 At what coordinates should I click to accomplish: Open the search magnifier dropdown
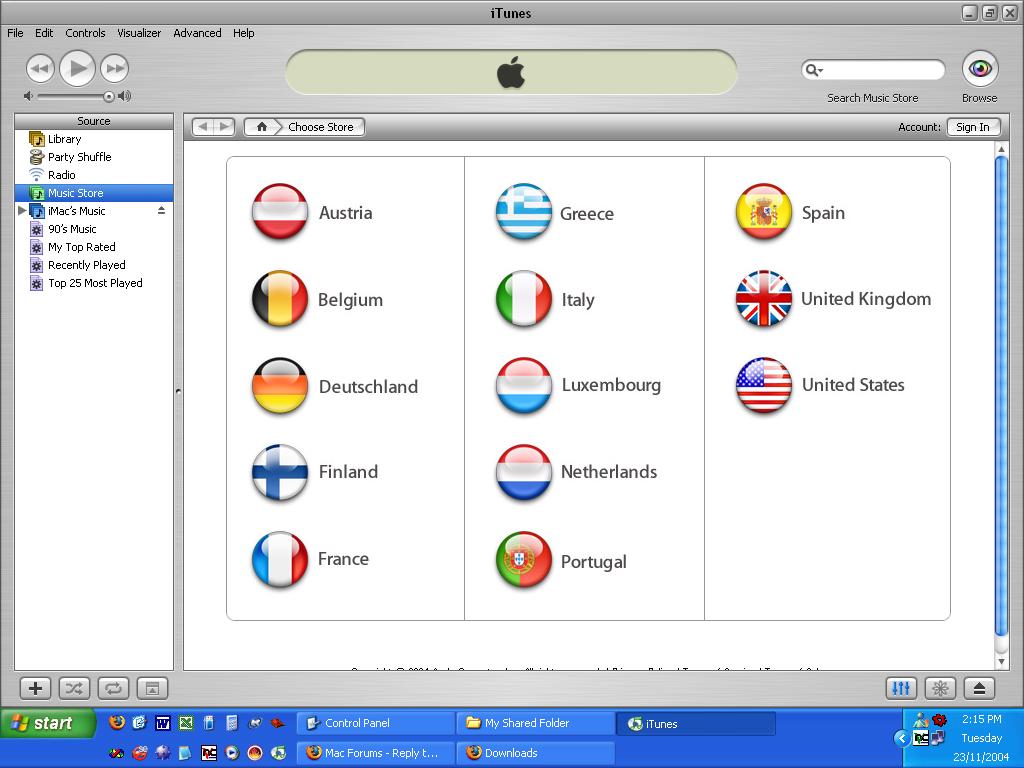(x=813, y=69)
